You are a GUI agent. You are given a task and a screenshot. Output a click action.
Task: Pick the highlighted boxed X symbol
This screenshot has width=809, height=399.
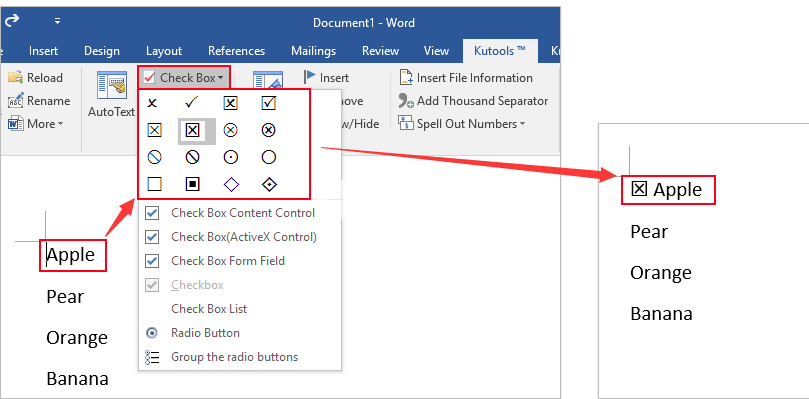tap(192, 131)
